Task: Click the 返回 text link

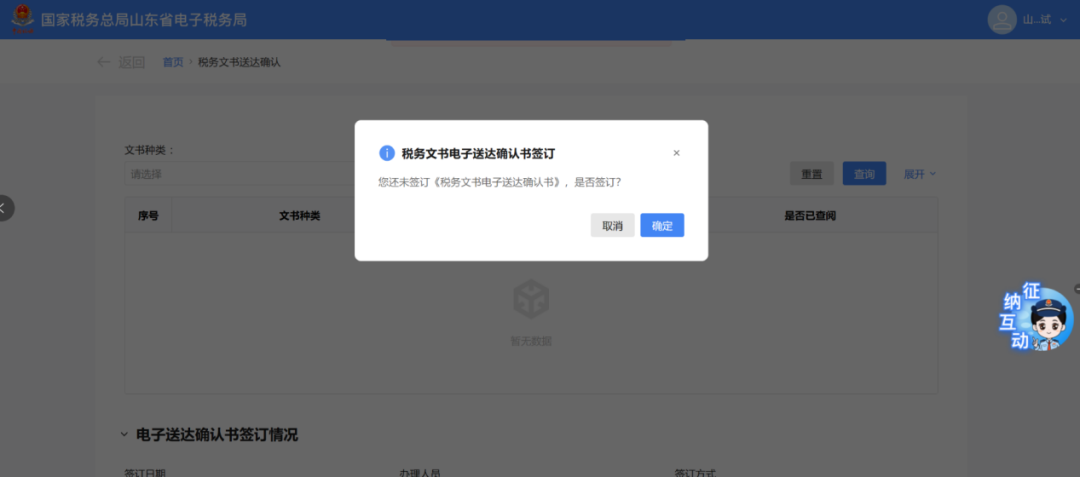Action: [132, 62]
